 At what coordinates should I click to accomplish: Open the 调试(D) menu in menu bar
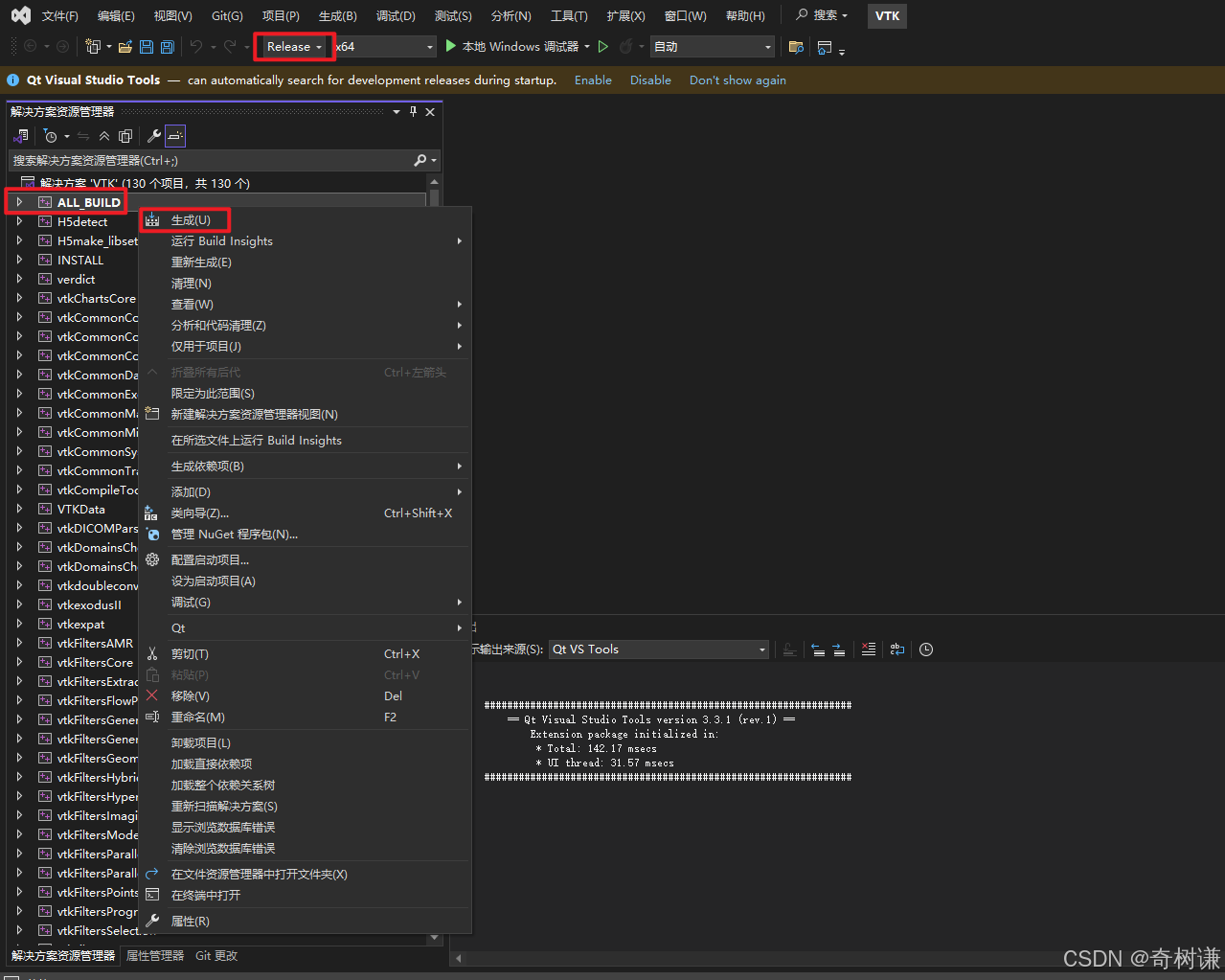(x=396, y=16)
